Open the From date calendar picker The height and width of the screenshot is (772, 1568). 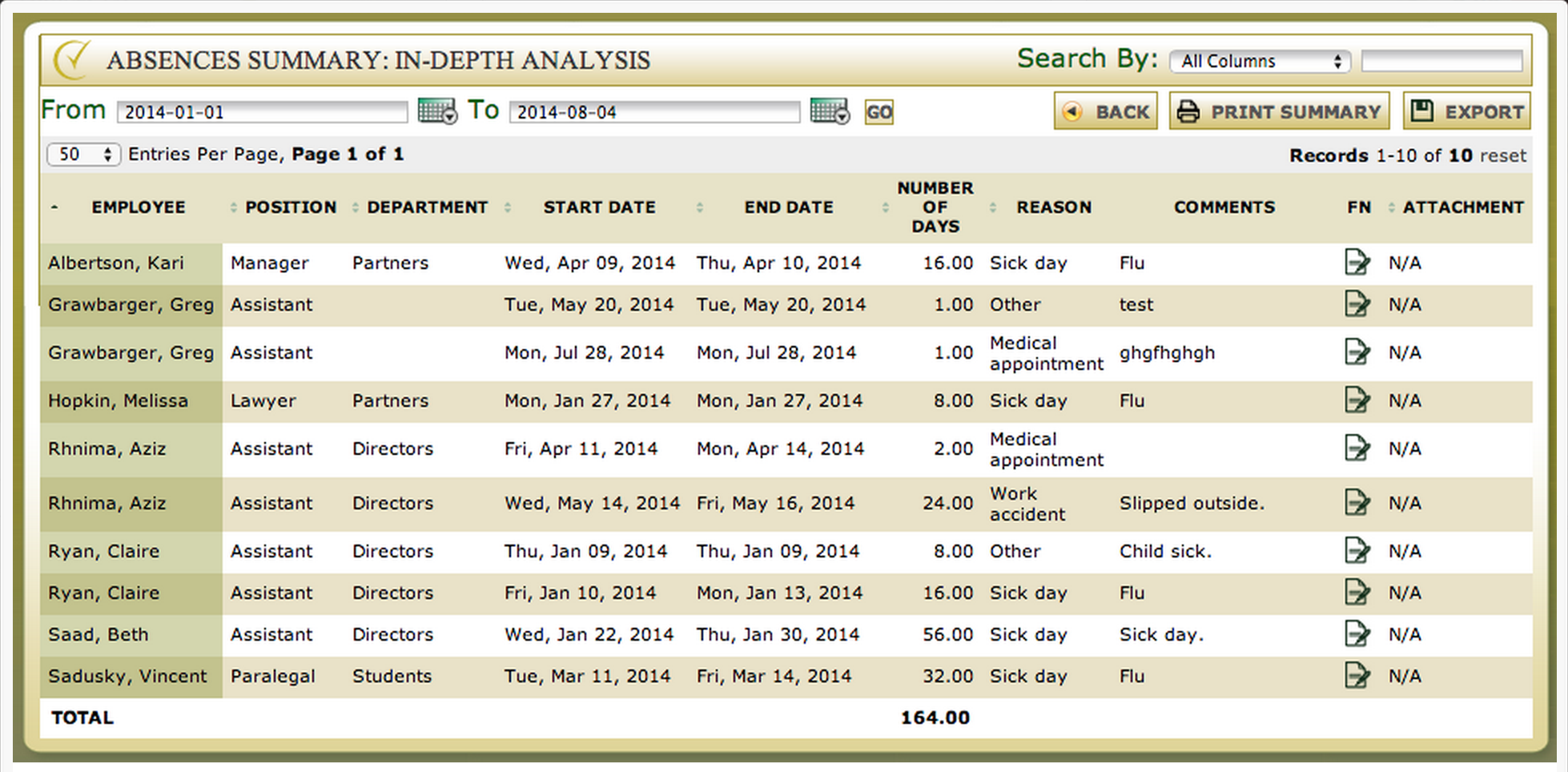pyautogui.click(x=436, y=111)
